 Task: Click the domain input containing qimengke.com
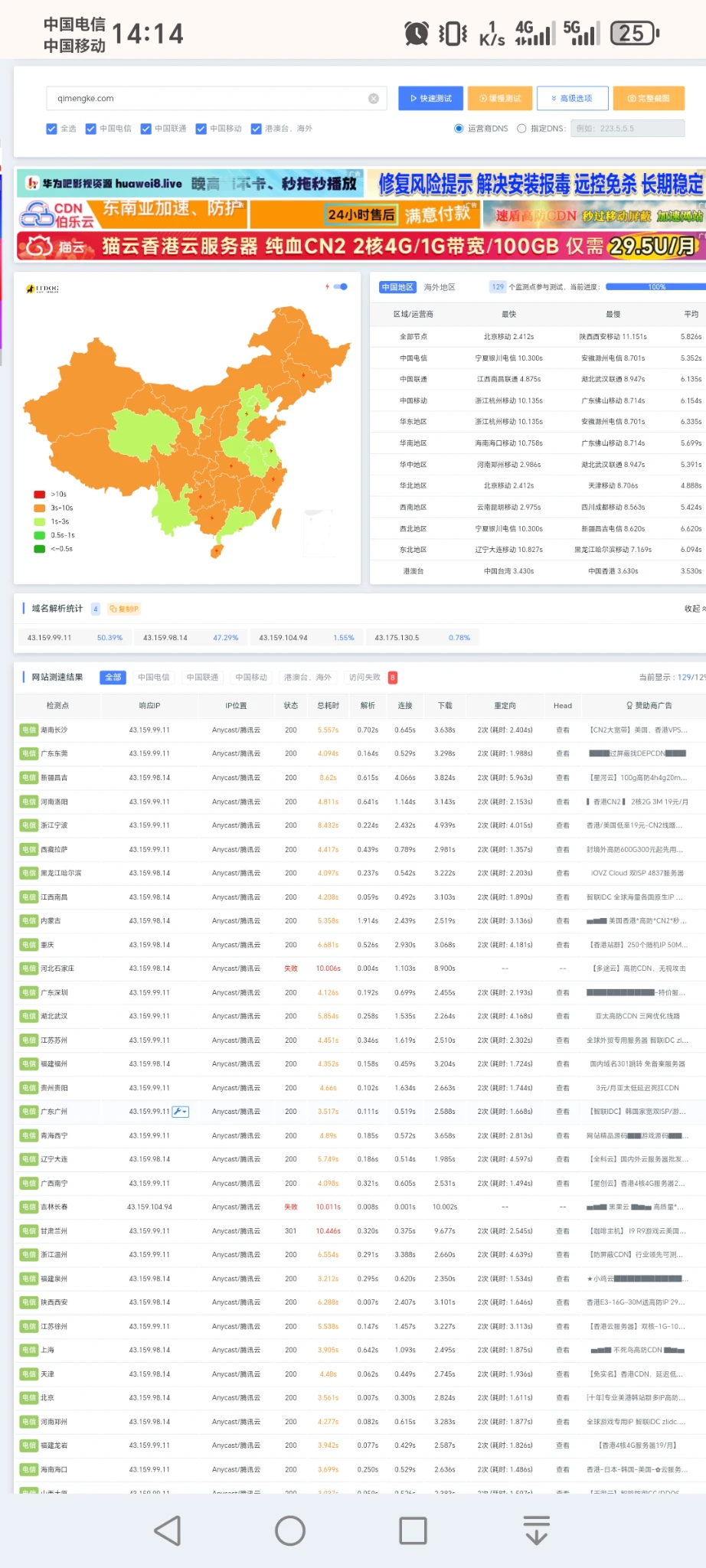207,99
